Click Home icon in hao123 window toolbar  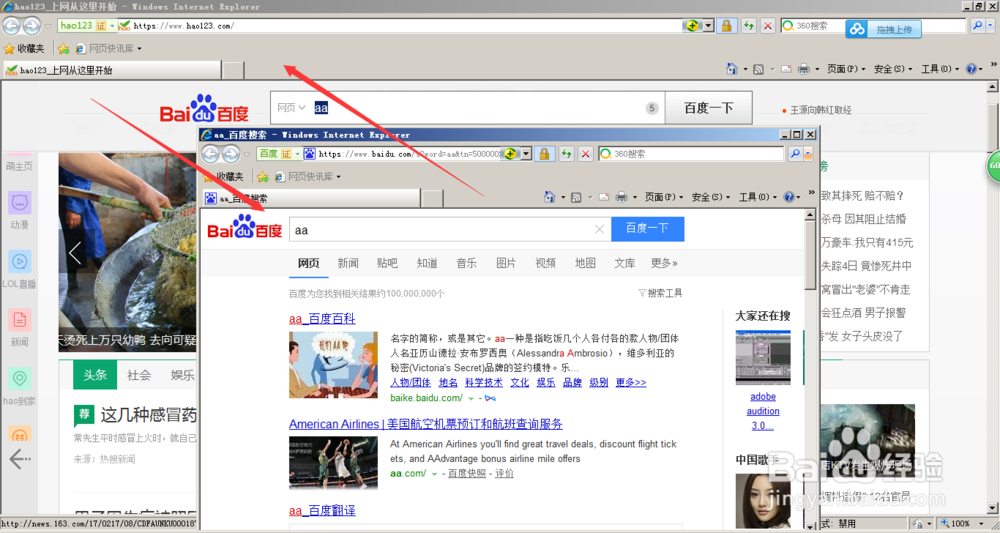coord(732,69)
